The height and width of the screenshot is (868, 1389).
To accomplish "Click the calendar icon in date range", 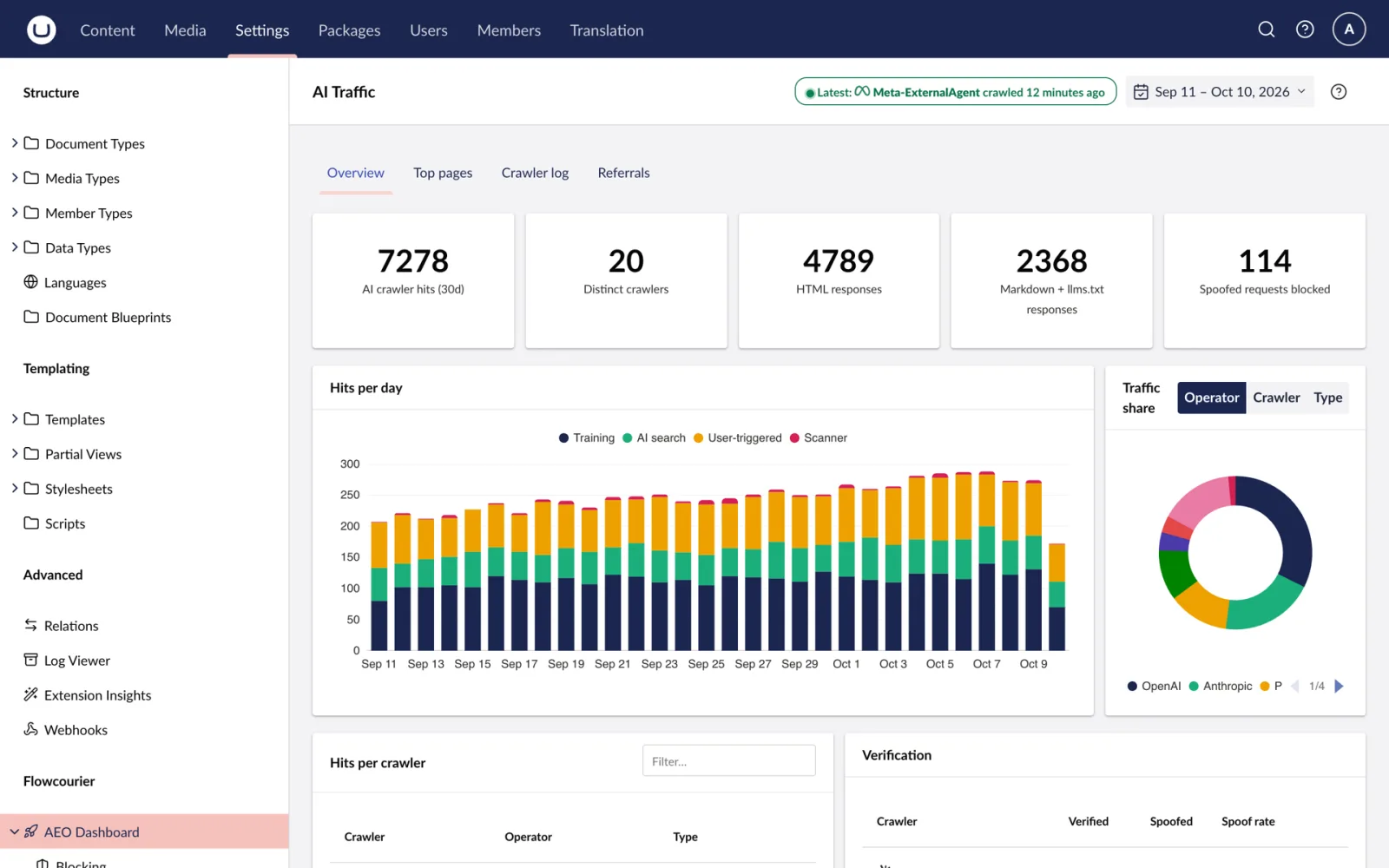I will pos(1141,92).
